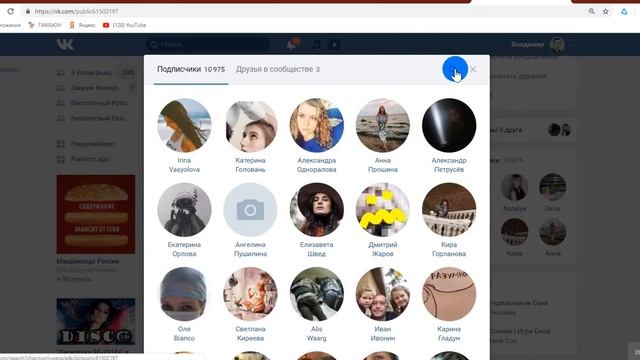
Task: Open Ангелина Пущилина's camera placeholder avatar
Action: click(250, 209)
